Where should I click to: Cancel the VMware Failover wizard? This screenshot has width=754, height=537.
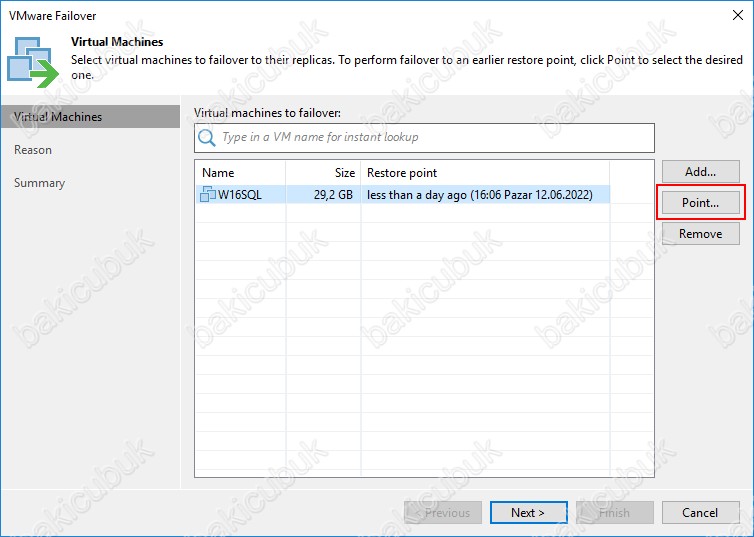coord(701,513)
